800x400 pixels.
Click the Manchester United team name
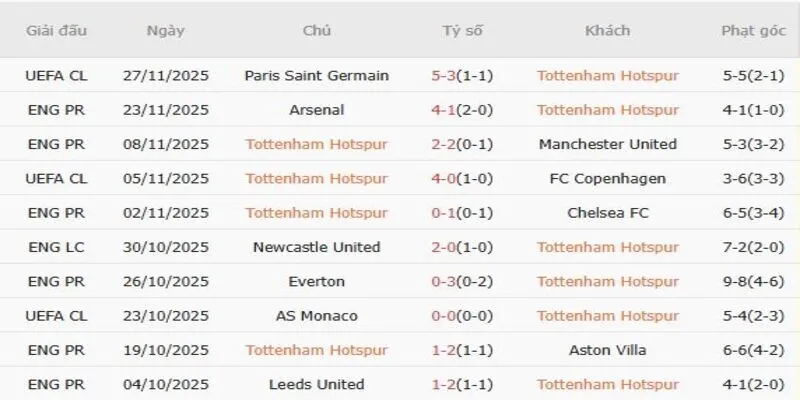click(x=607, y=144)
